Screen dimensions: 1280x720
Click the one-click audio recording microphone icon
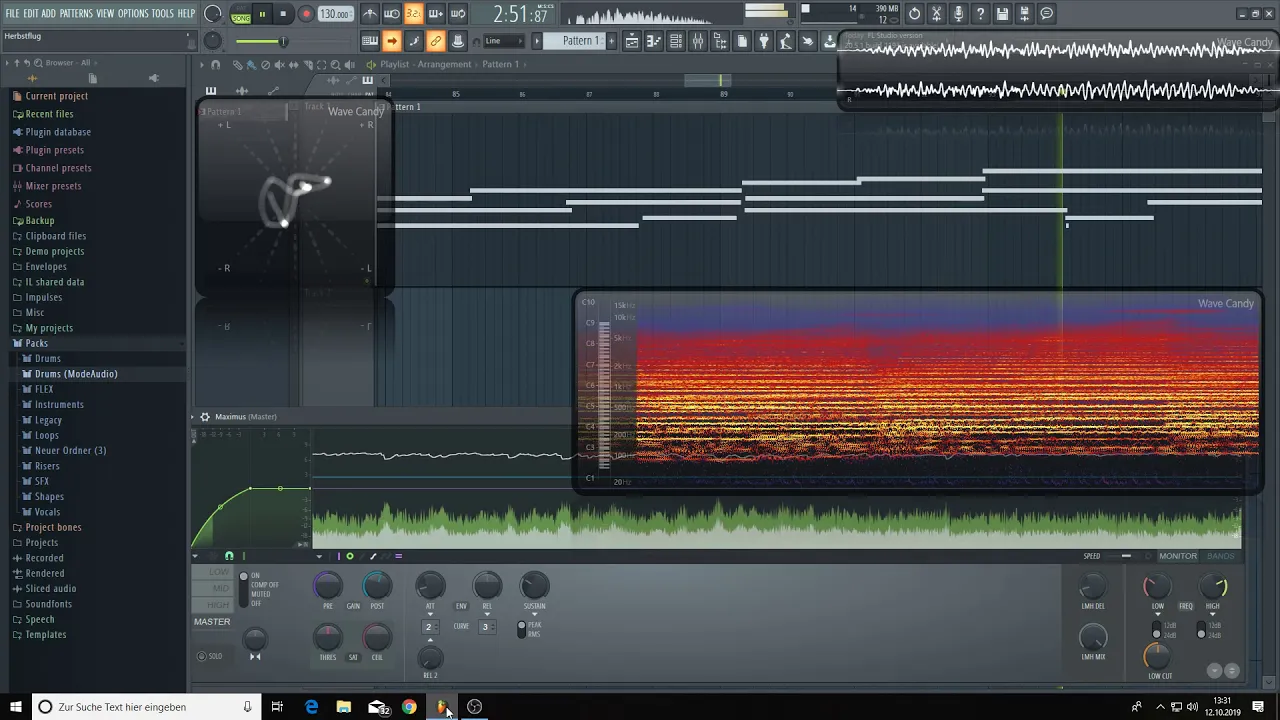[959, 14]
